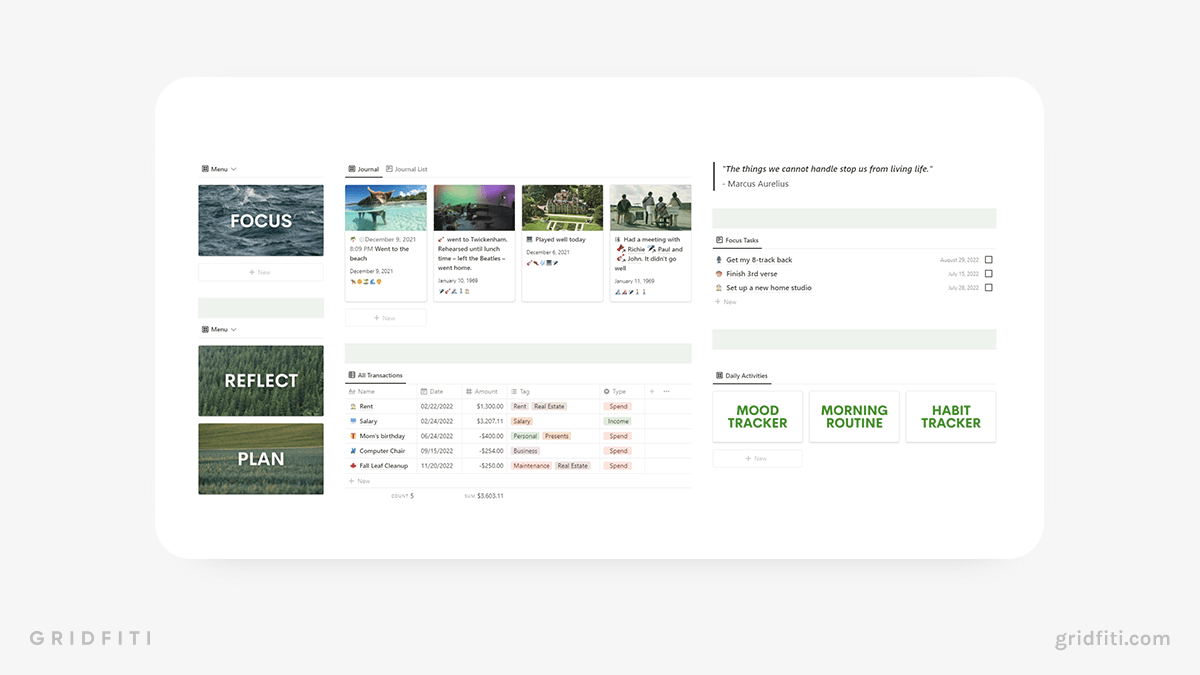The height and width of the screenshot is (675, 1200).
Task: Click the $1,300.00 amount cell
Action: coord(485,407)
